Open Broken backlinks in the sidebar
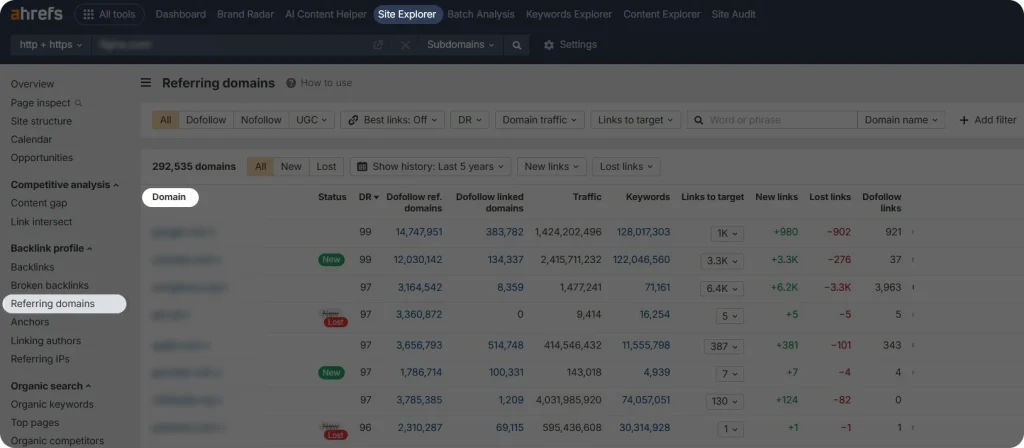The width and height of the screenshot is (1024, 448). tap(50, 285)
